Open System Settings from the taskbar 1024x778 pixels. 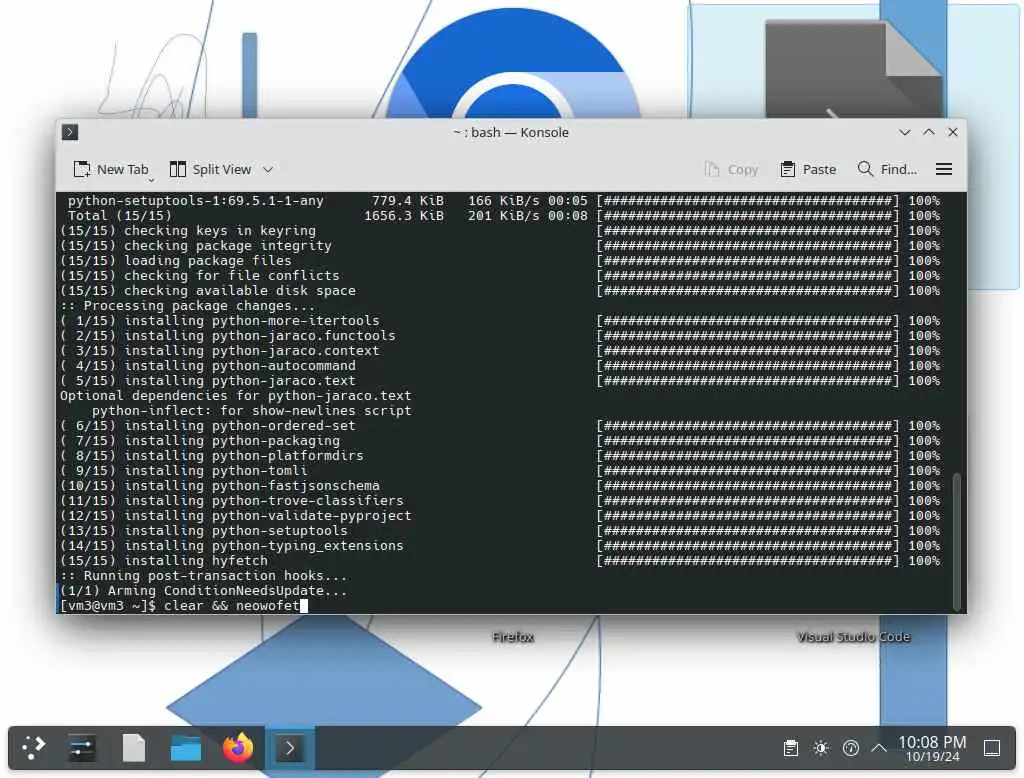[x=82, y=747]
